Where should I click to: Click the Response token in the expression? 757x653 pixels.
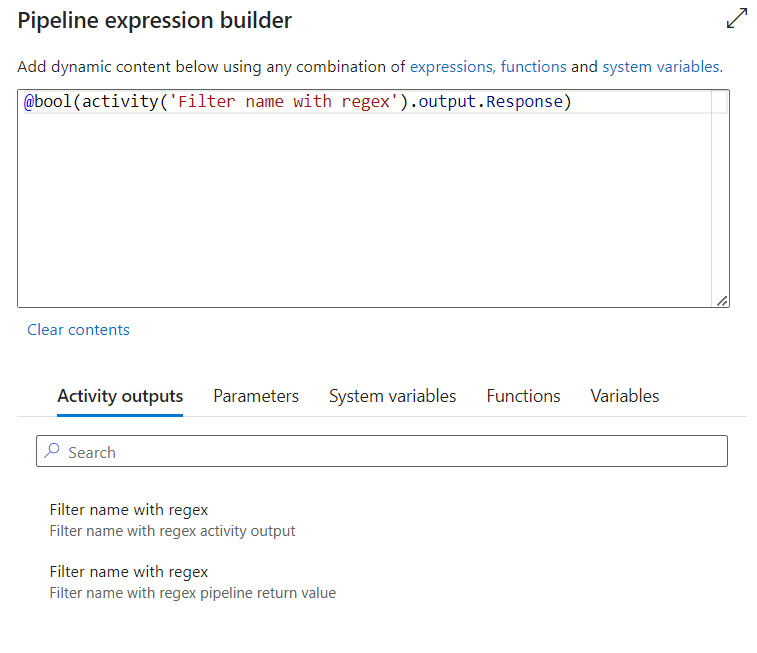(524, 102)
